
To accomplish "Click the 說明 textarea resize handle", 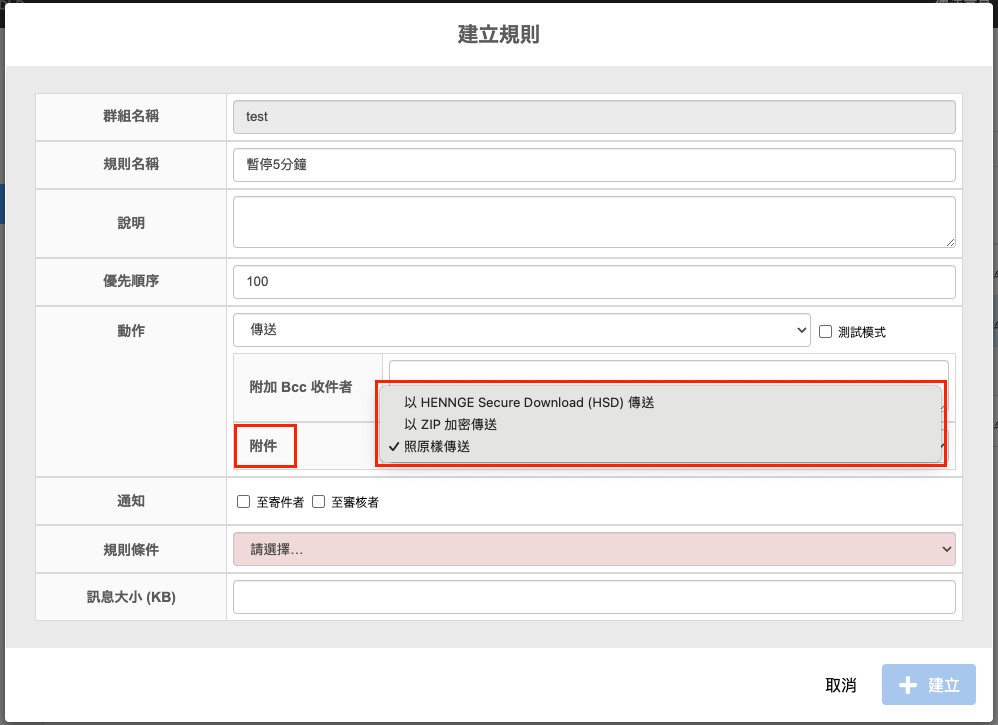I will (x=950, y=242).
